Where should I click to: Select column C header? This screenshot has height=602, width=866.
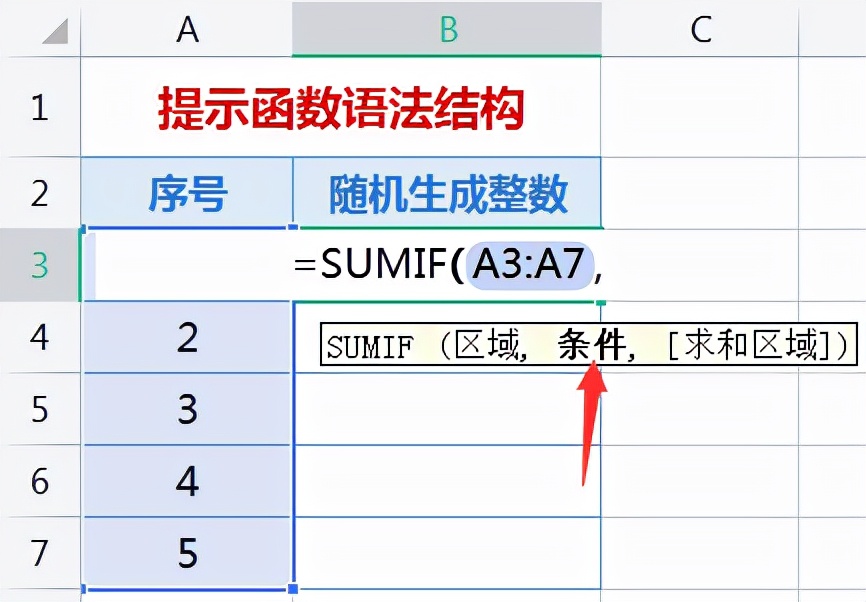tap(700, 30)
